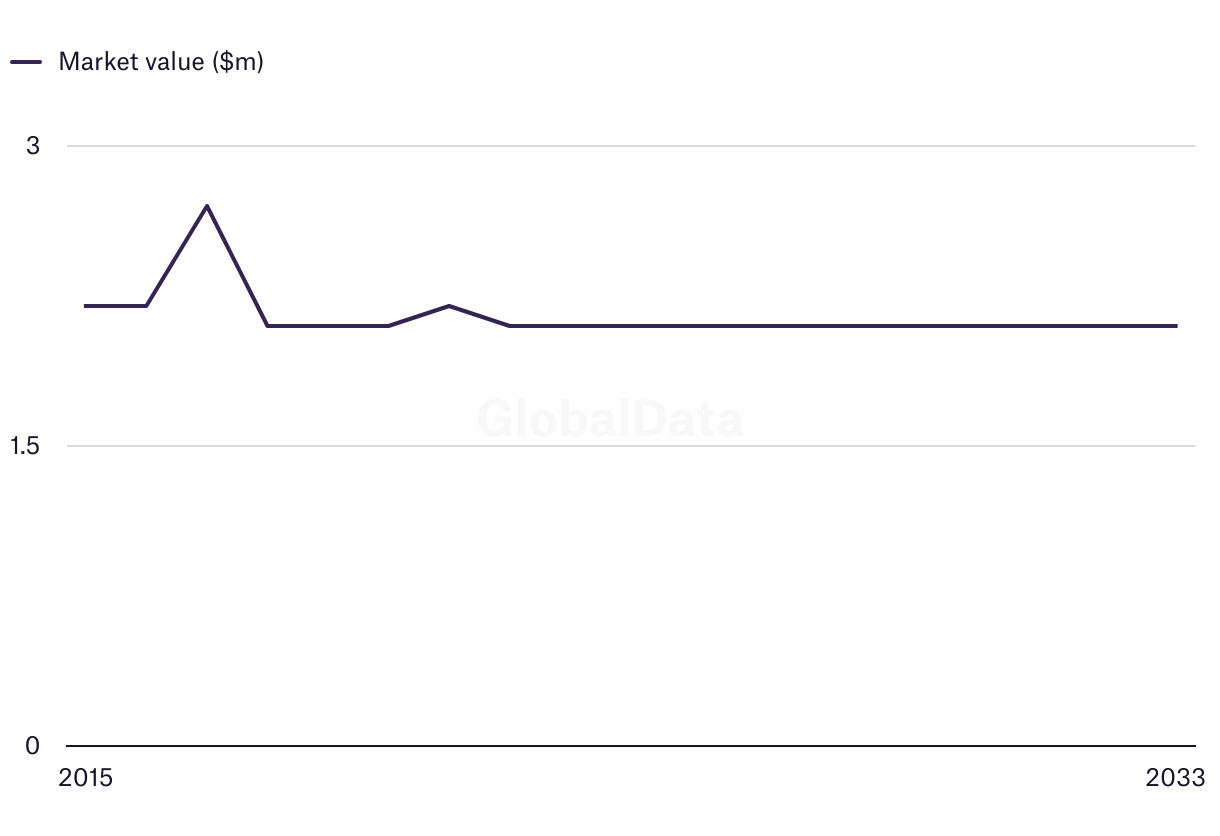Click the line point just before the peak rise
This screenshot has width=1220, height=836.
pyautogui.click(x=147, y=306)
